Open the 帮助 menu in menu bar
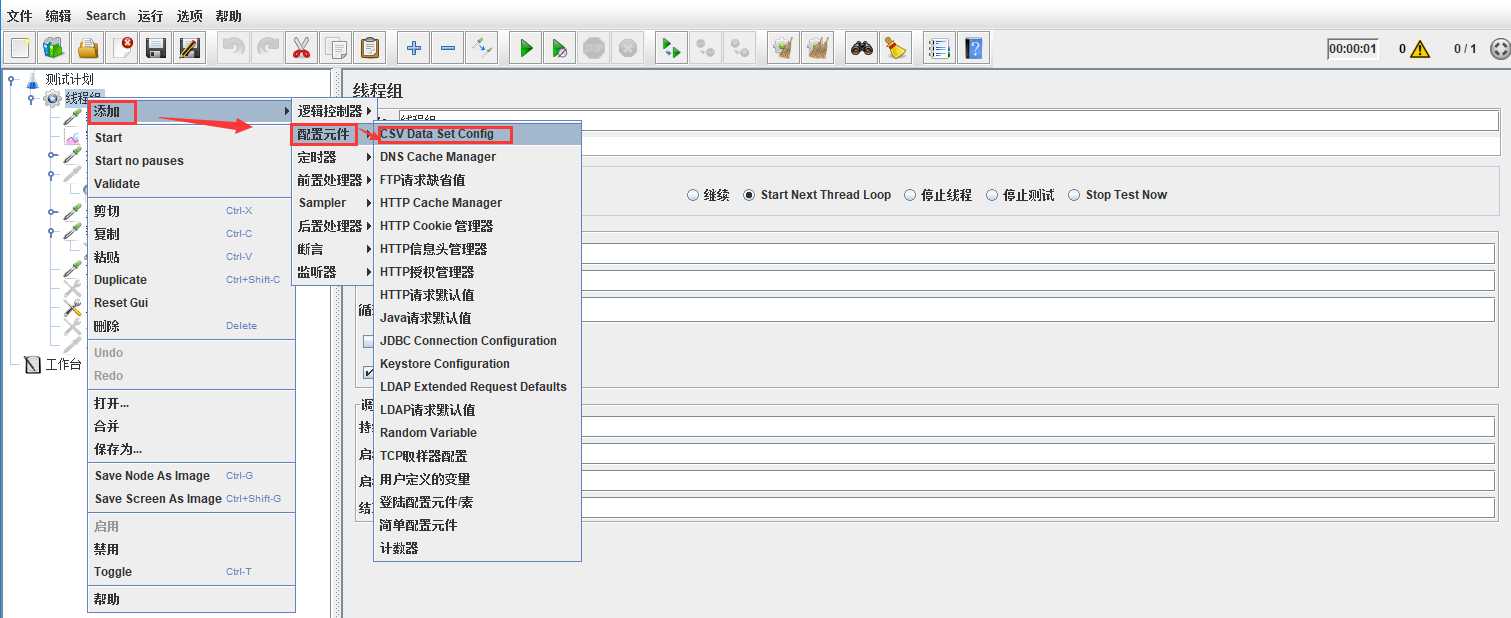 click(x=228, y=16)
